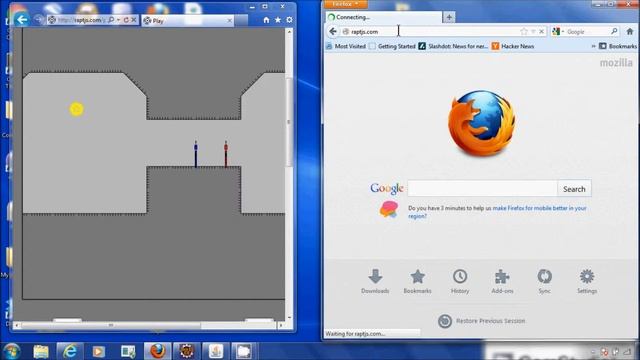Click IE horizontal scrollbar right arrow
The image size is (640, 360).
pyautogui.click(x=281, y=325)
